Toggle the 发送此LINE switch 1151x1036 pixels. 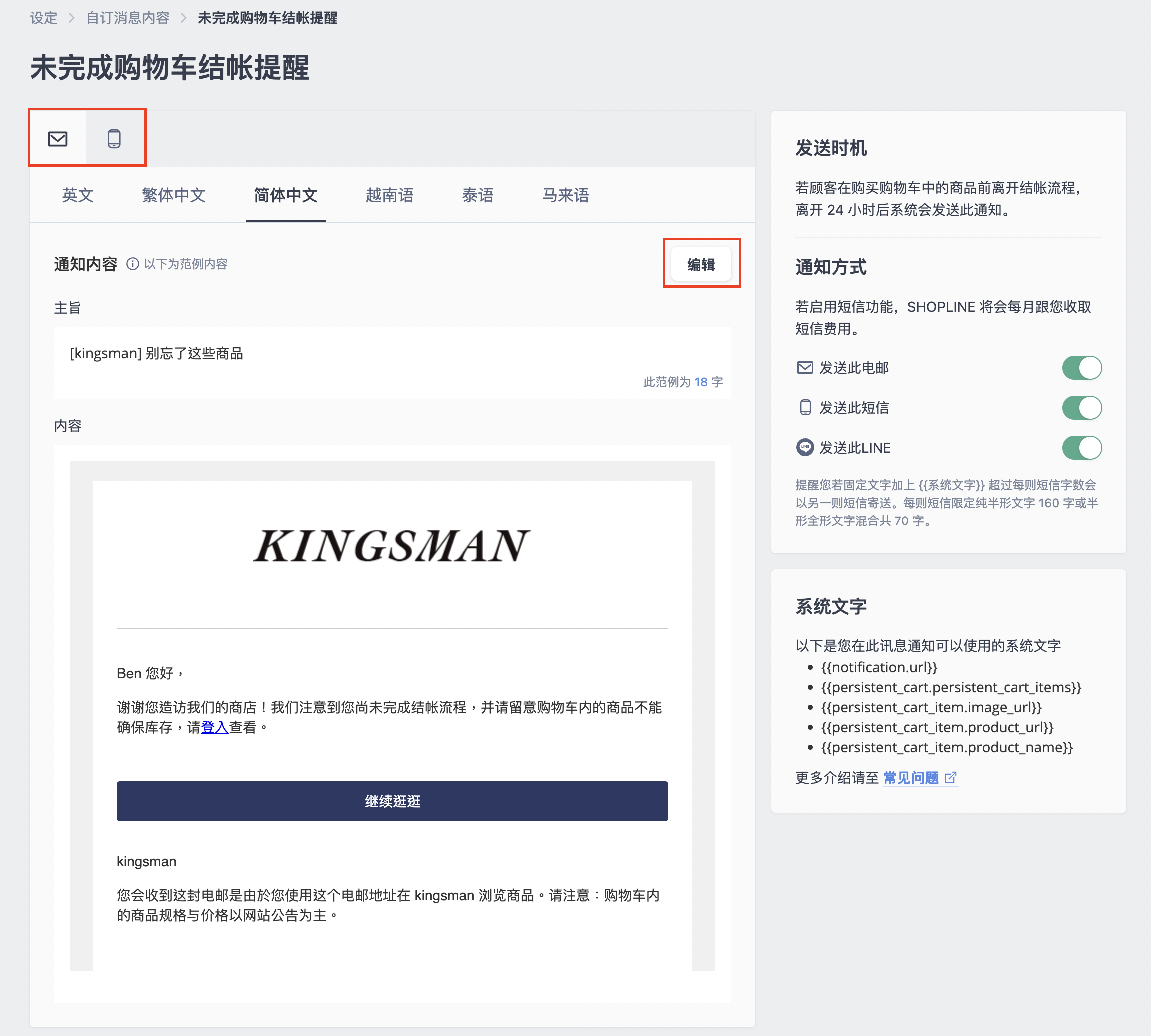[x=1082, y=448]
